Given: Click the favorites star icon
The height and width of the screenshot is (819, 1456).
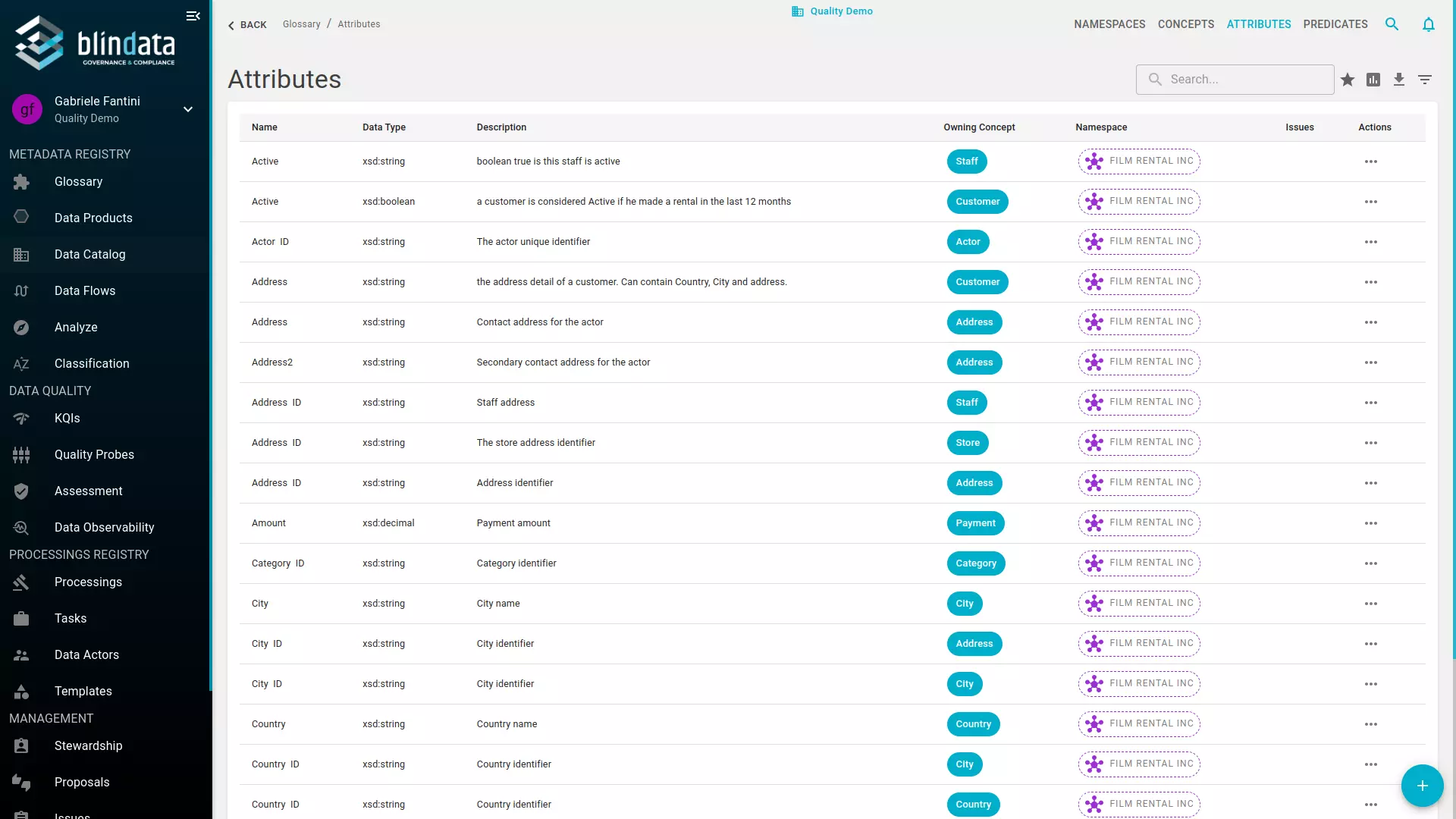Looking at the screenshot, I should click(1348, 80).
